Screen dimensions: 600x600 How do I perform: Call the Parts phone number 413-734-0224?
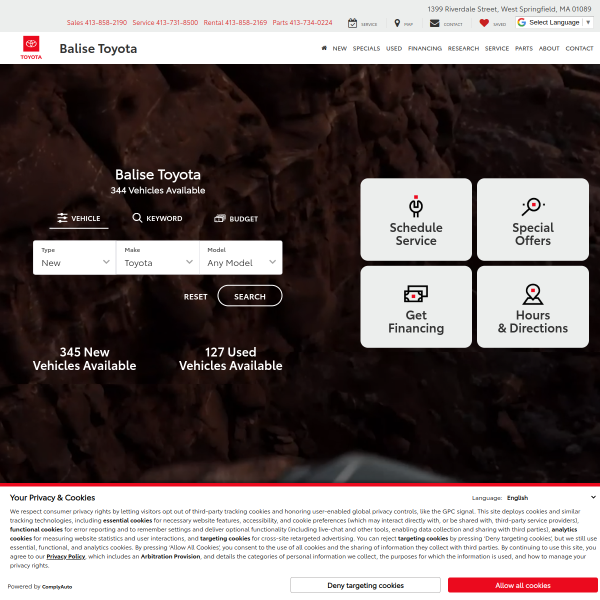[302, 23]
